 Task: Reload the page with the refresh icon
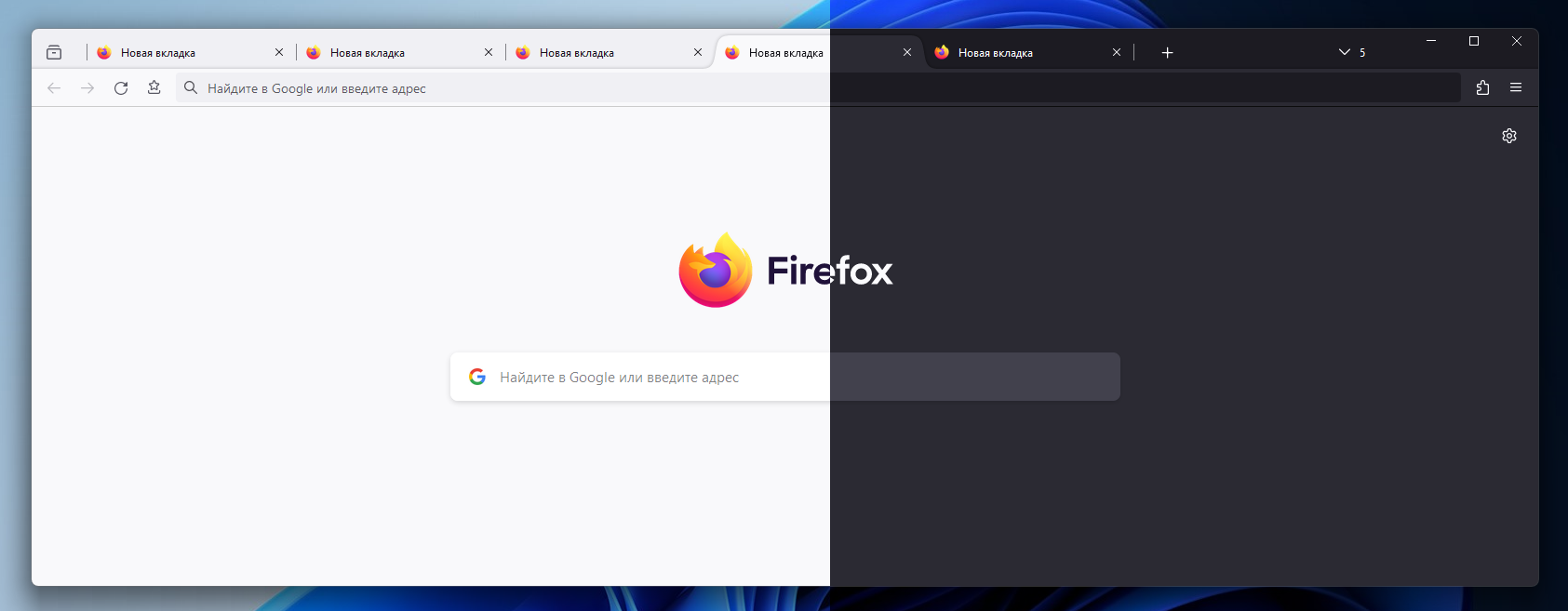tap(121, 88)
